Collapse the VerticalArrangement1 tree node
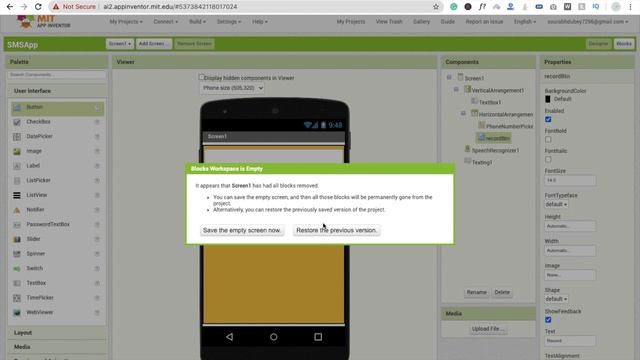Screen dimensions: 640x360 [x=456, y=89]
